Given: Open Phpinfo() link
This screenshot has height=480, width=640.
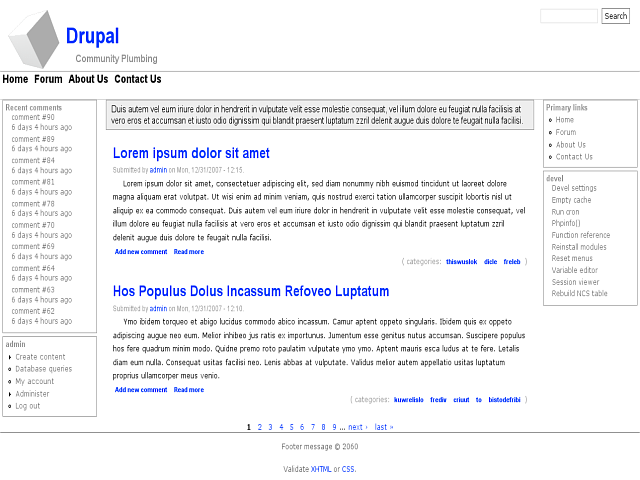Looking at the screenshot, I should (x=565, y=223).
